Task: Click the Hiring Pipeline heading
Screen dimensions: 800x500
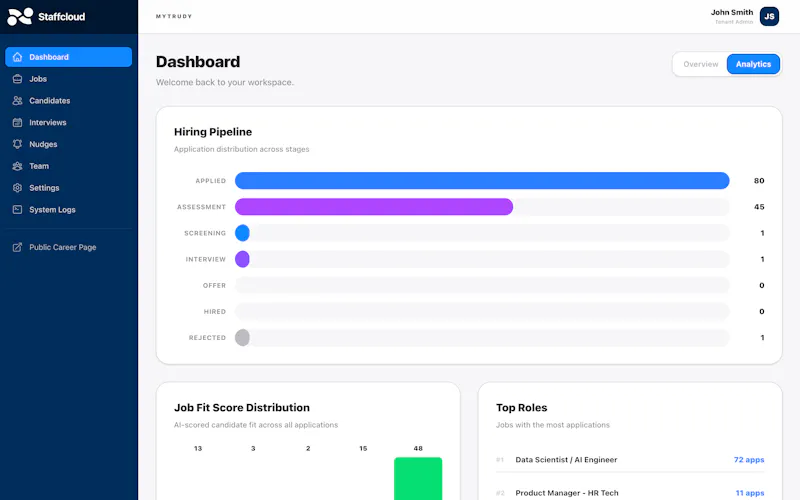Action: [x=213, y=132]
